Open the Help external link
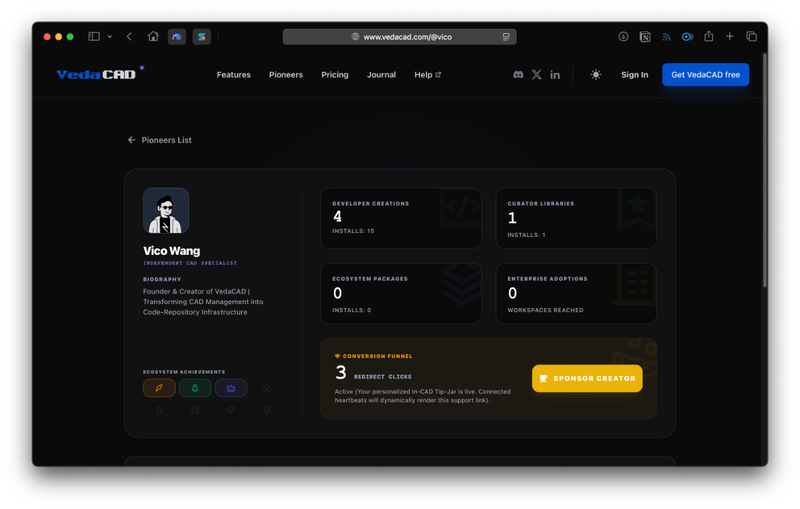 (x=428, y=74)
